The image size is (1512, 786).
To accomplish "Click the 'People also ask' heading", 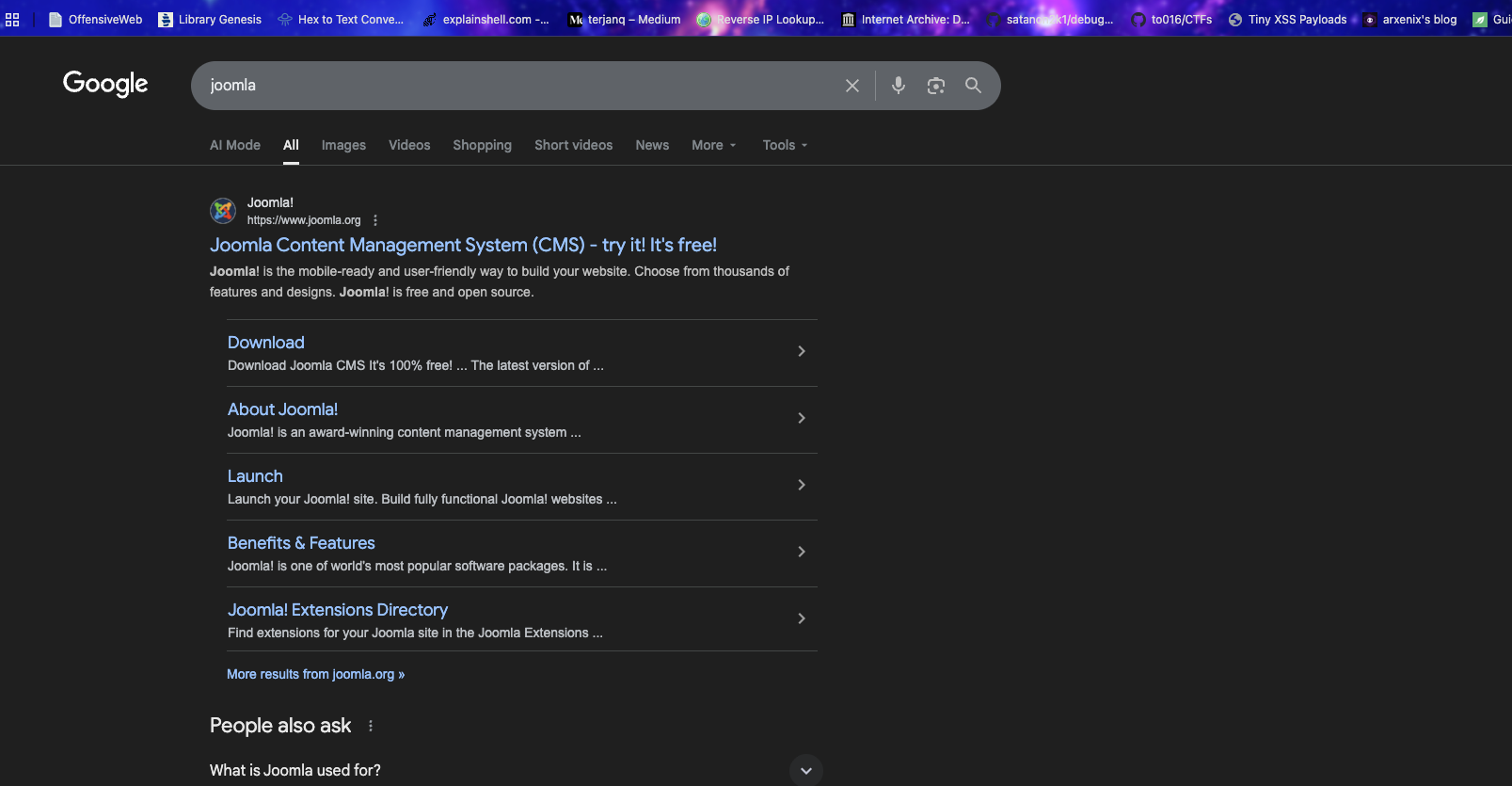I will tap(280, 726).
